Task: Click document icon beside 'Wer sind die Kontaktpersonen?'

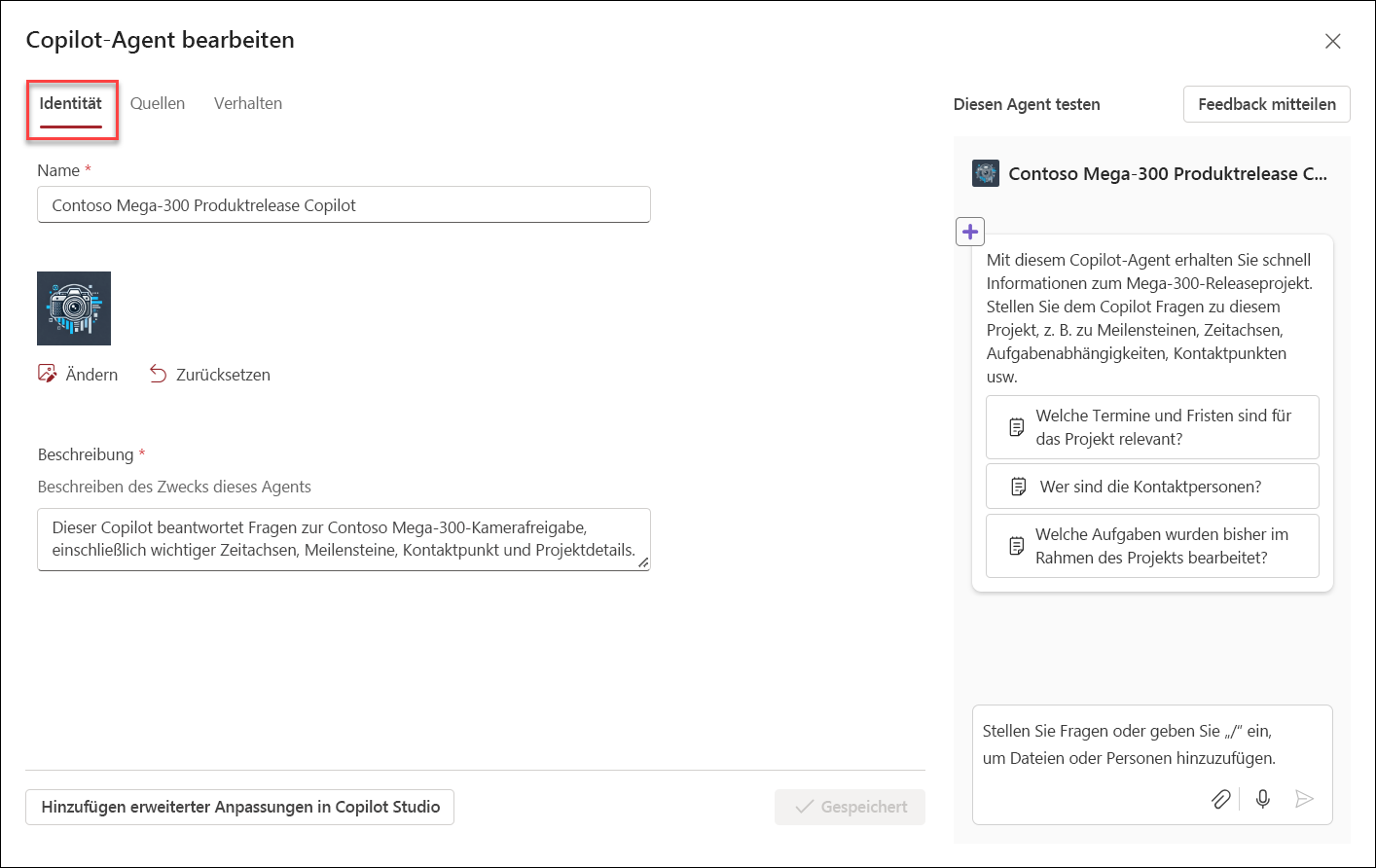Action: (1018, 487)
